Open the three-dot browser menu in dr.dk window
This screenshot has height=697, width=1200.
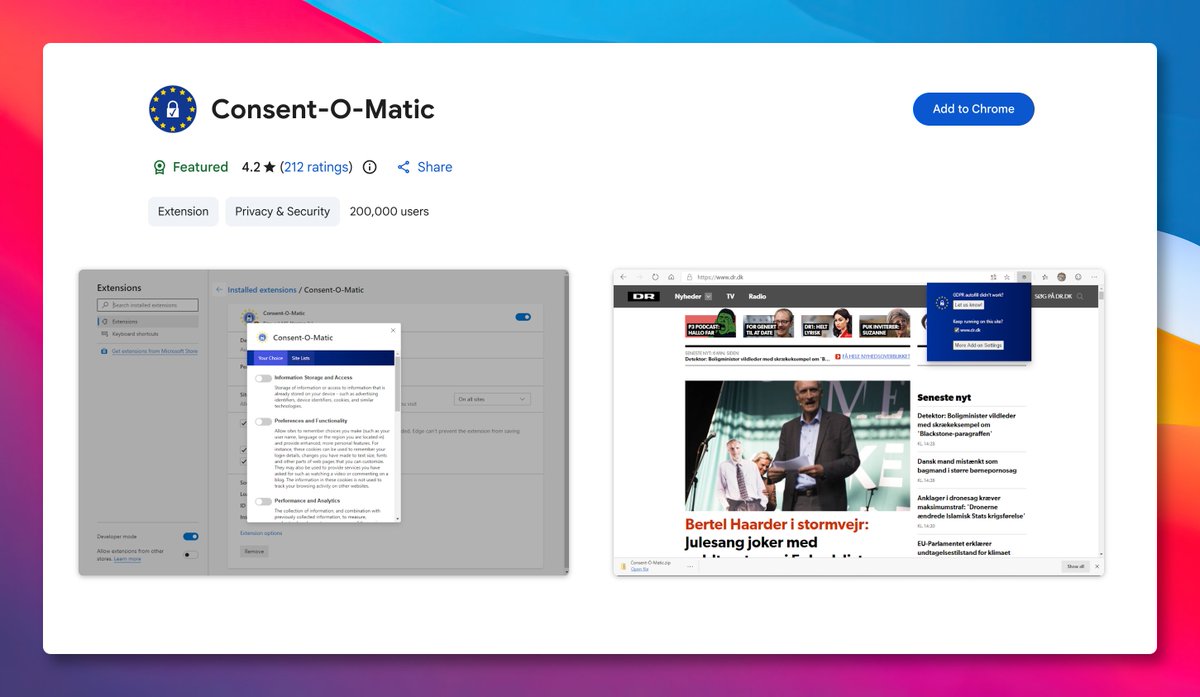click(1094, 277)
